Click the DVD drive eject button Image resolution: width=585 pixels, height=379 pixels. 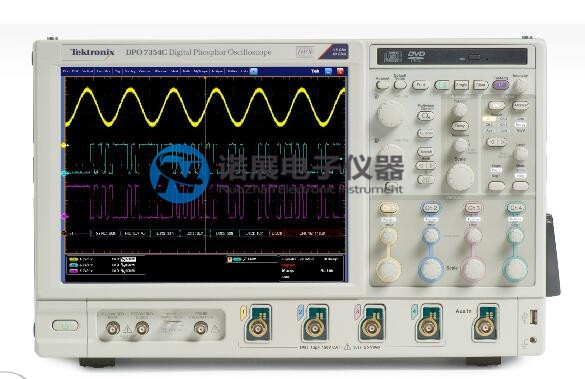[x=475, y=58]
